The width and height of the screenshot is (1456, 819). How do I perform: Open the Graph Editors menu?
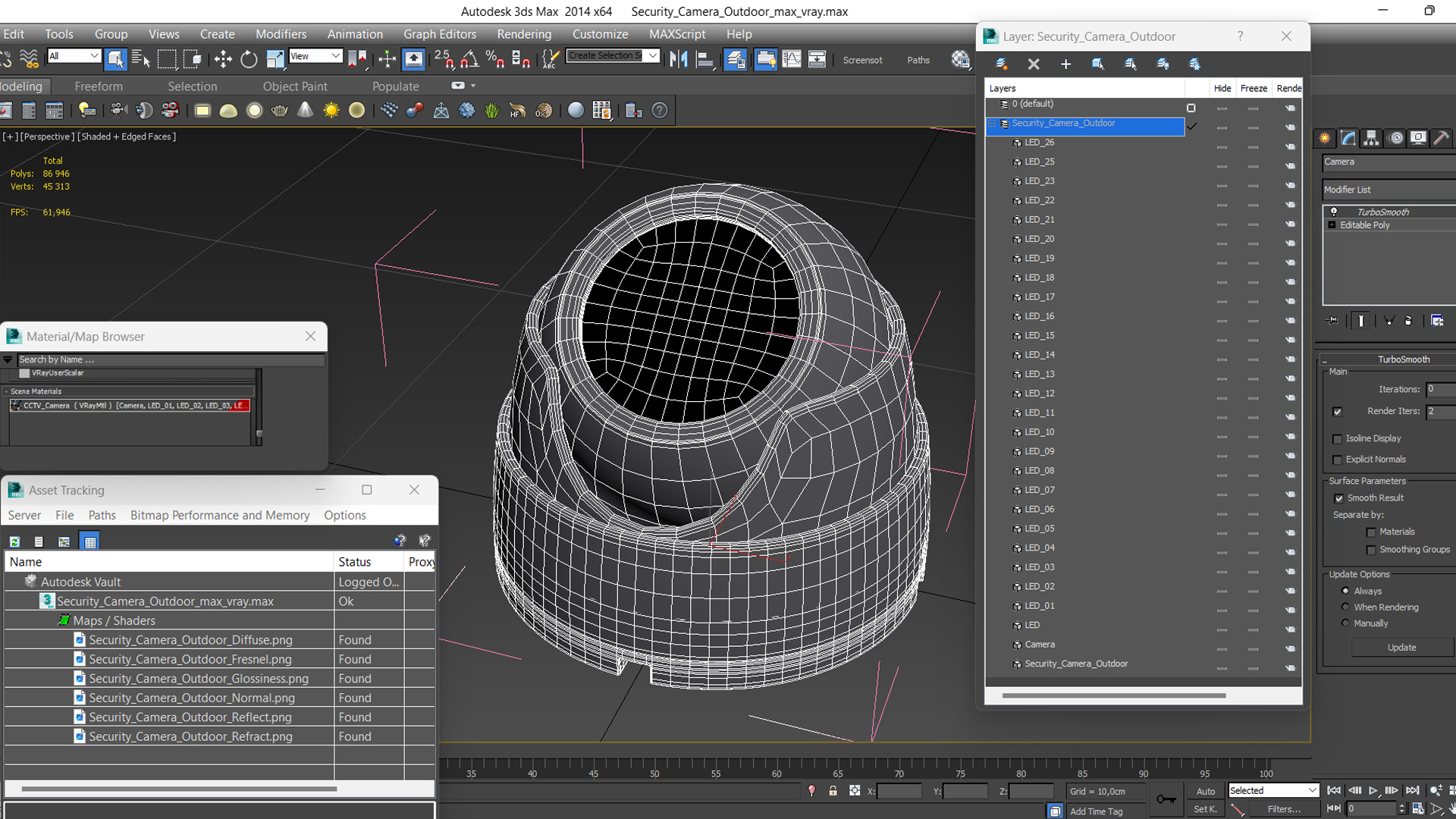(440, 34)
